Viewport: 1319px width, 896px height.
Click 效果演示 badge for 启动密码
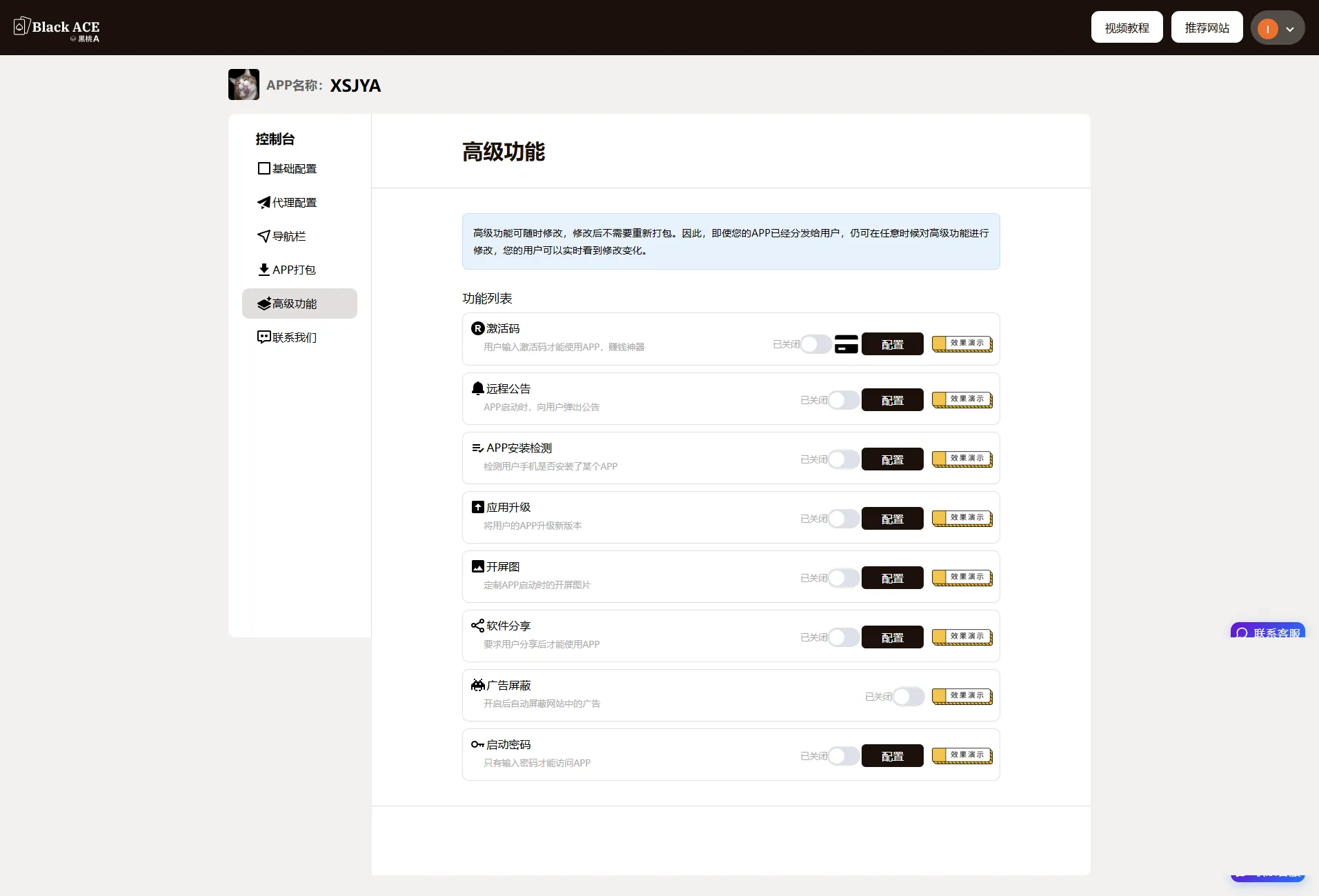962,755
